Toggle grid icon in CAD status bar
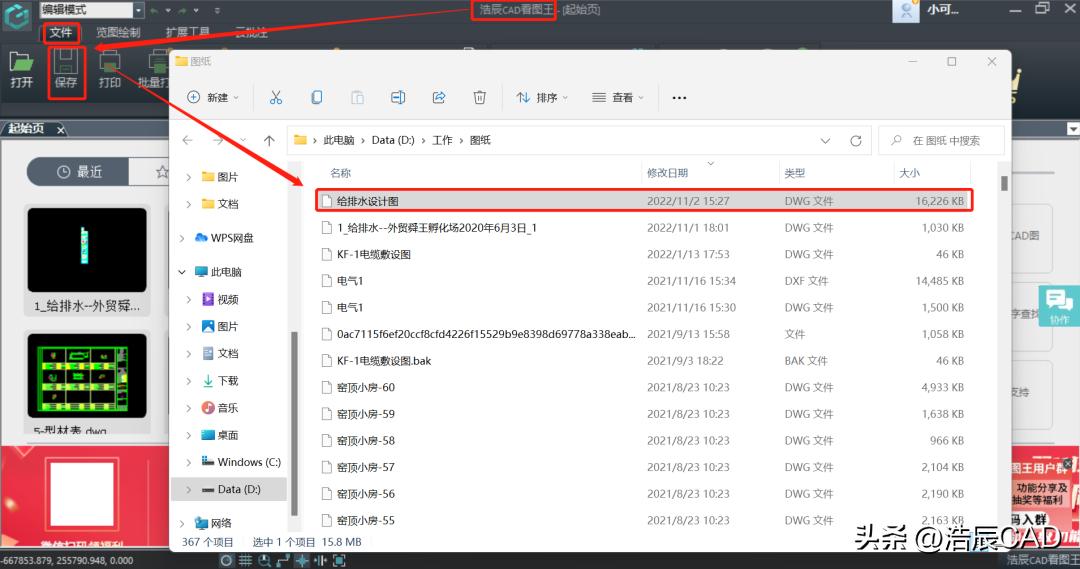 coord(245,561)
